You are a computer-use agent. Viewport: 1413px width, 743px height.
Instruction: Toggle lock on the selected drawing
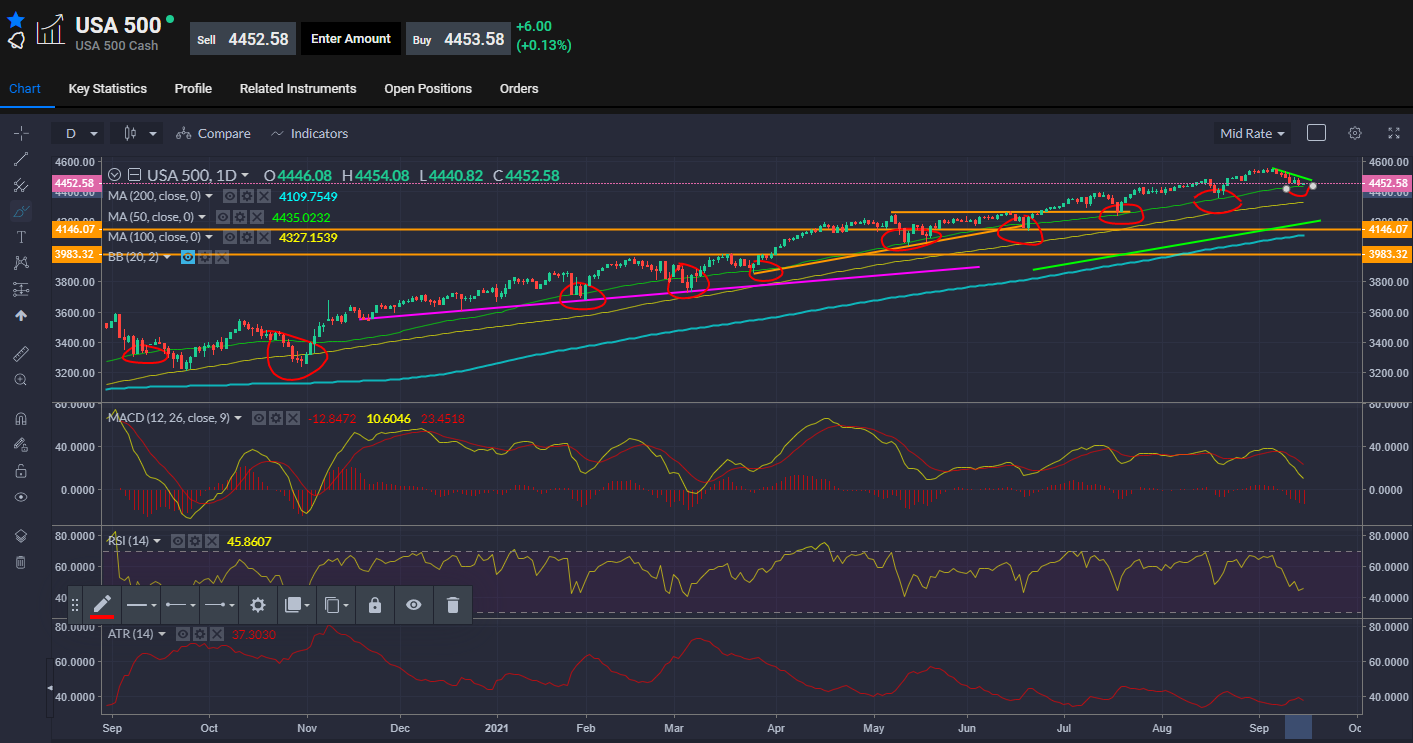point(374,605)
